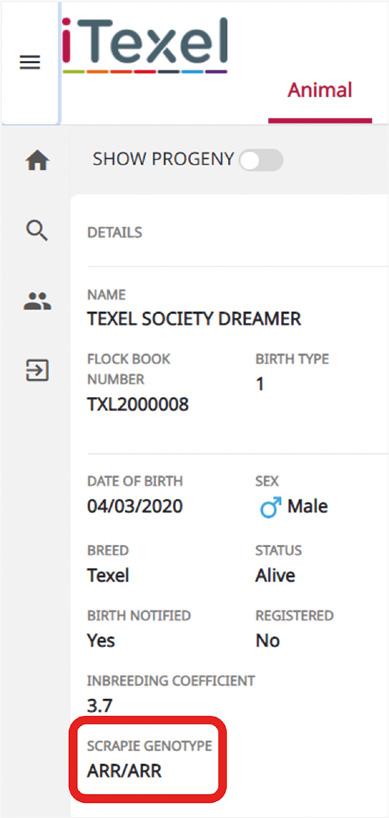Click the iTexel logo

144,44
